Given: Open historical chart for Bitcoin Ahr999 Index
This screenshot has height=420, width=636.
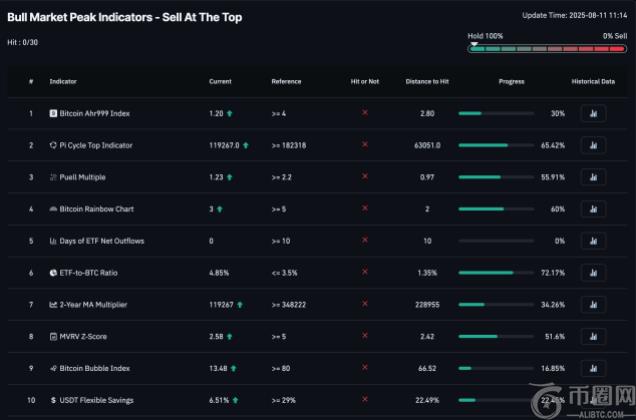Looking at the screenshot, I should [593, 114].
